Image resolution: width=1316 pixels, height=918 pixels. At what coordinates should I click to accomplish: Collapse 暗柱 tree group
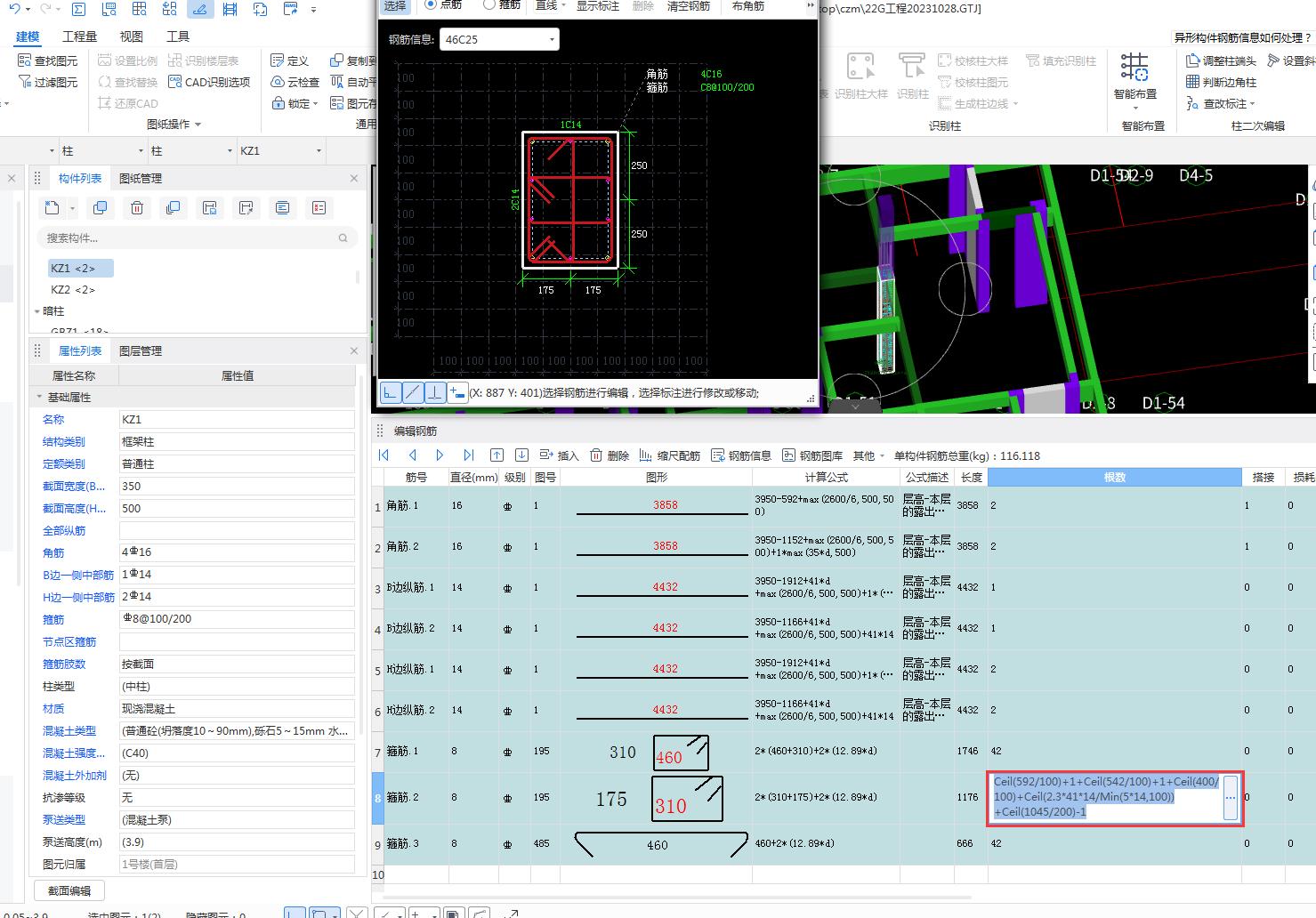coord(37,311)
